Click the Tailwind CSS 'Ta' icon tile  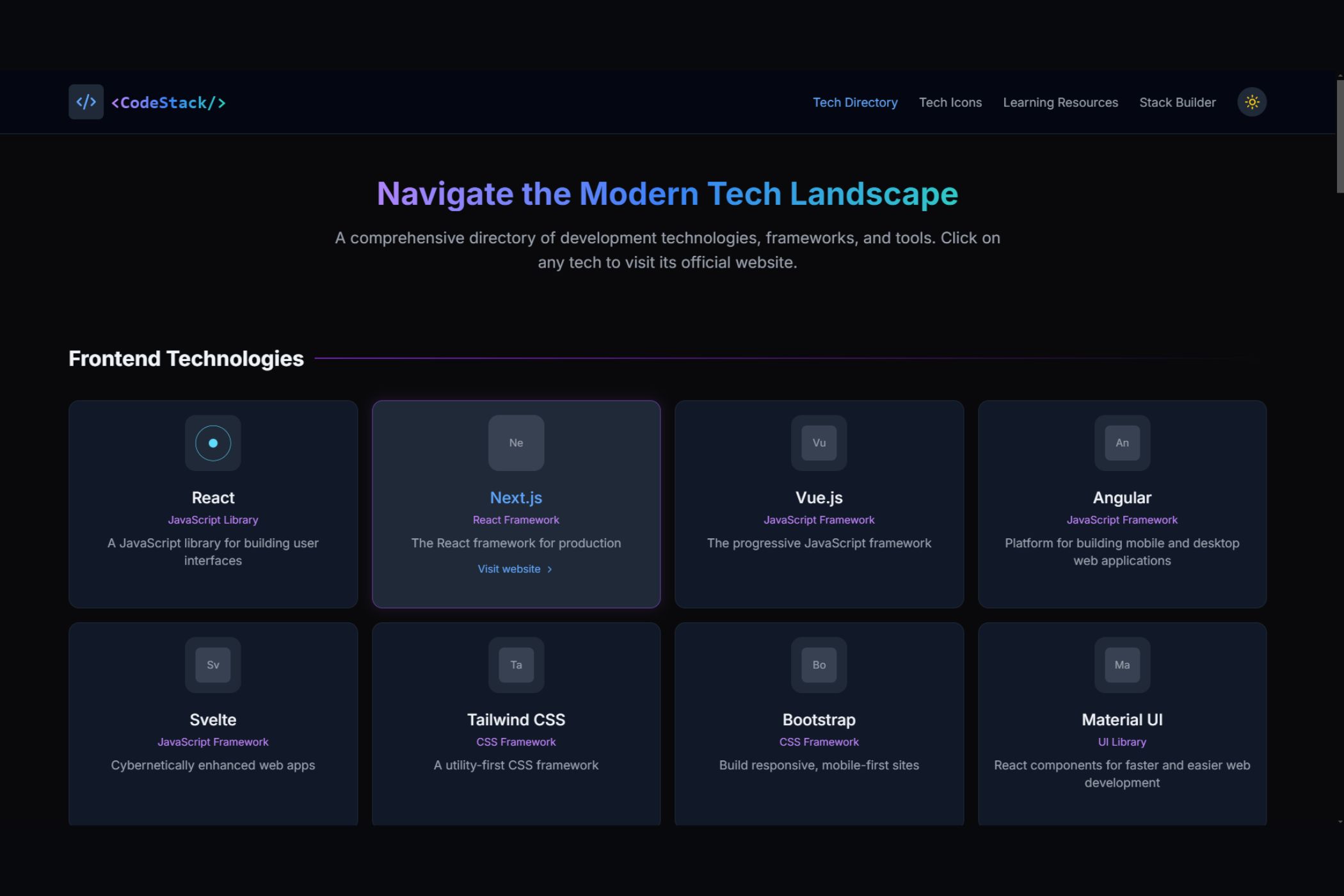coord(516,665)
